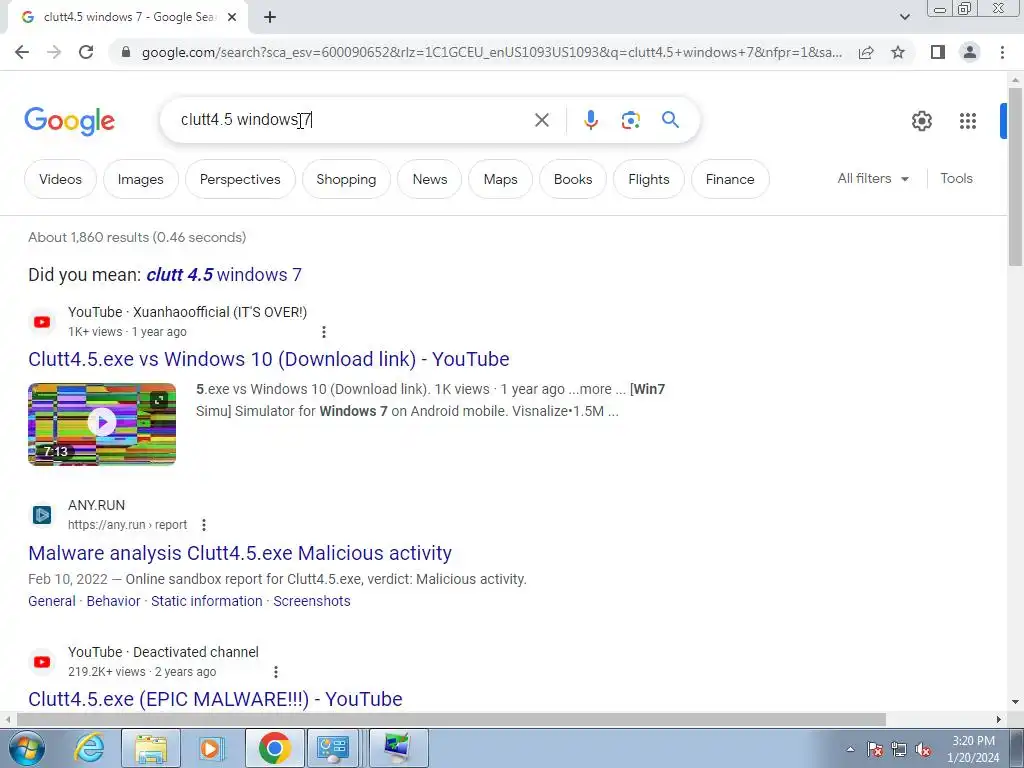This screenshot has height=768, width=1024.
Task: Reload the current page
Action: pos(86,52)
